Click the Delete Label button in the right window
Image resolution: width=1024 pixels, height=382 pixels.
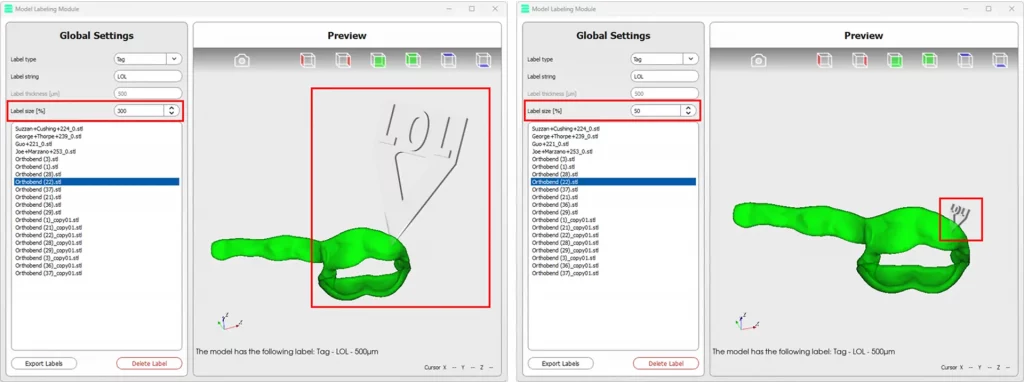coord(665,363)
